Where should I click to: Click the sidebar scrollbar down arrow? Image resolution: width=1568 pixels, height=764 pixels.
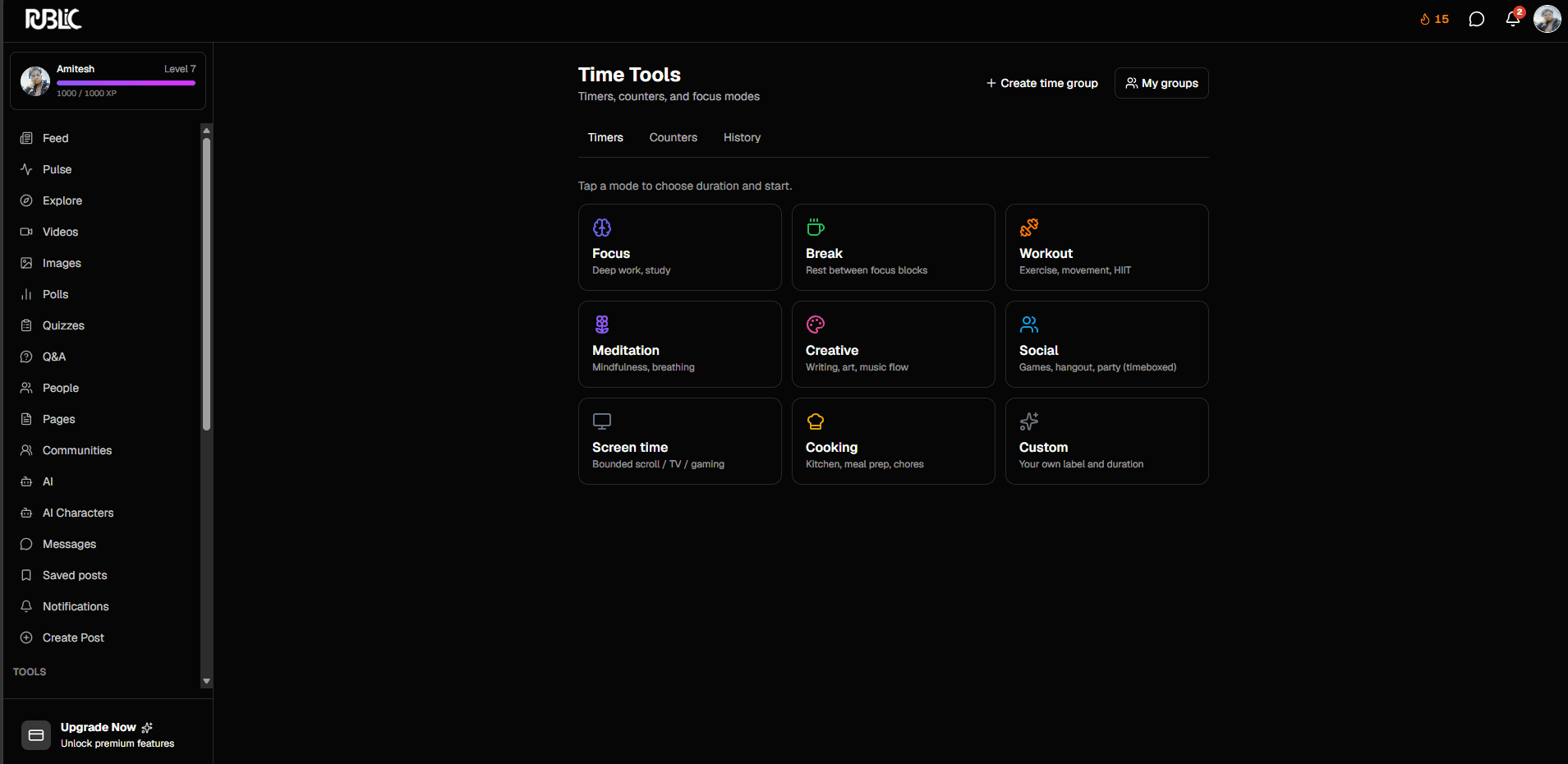pos(206,681)
